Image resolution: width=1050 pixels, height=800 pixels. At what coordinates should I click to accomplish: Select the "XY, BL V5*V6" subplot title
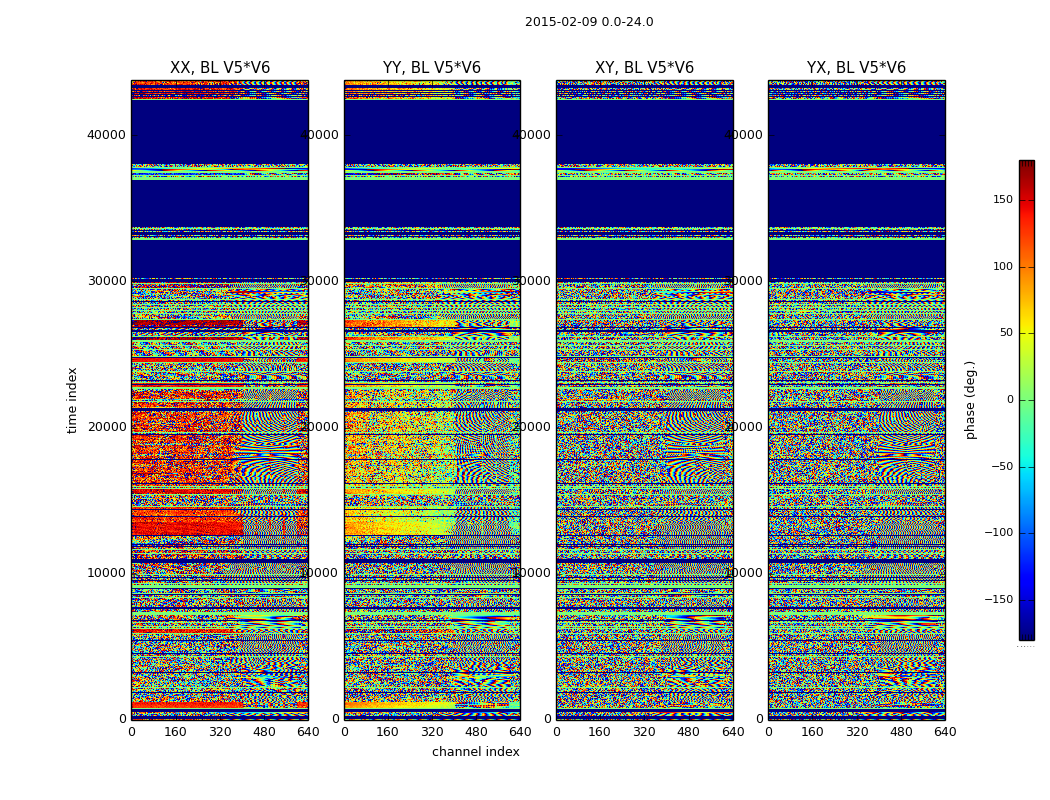644,68
